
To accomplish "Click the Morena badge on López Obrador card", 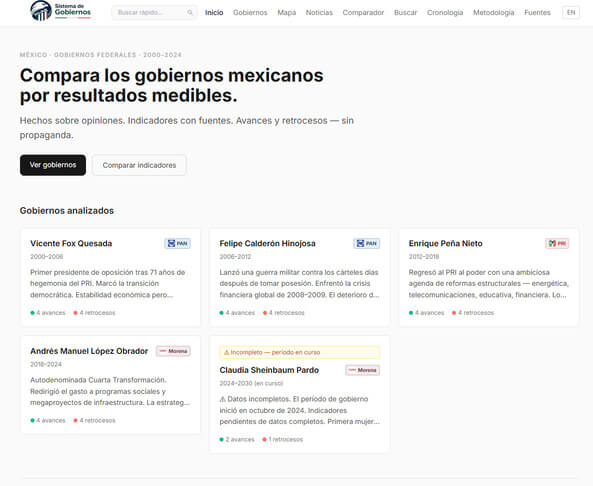I will click(x=173, y=351).
